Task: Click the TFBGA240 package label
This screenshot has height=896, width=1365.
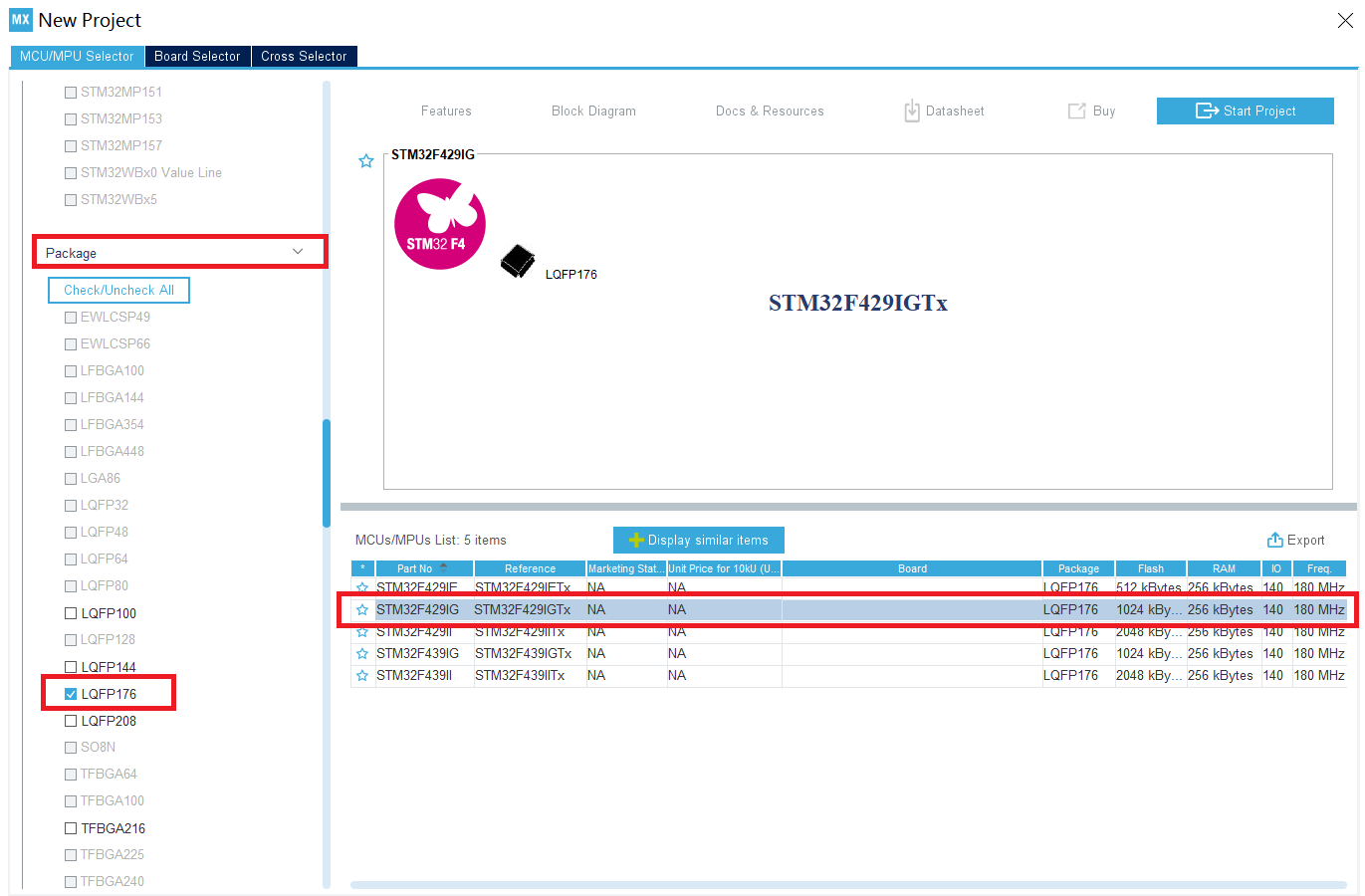Action: point(113,881)
